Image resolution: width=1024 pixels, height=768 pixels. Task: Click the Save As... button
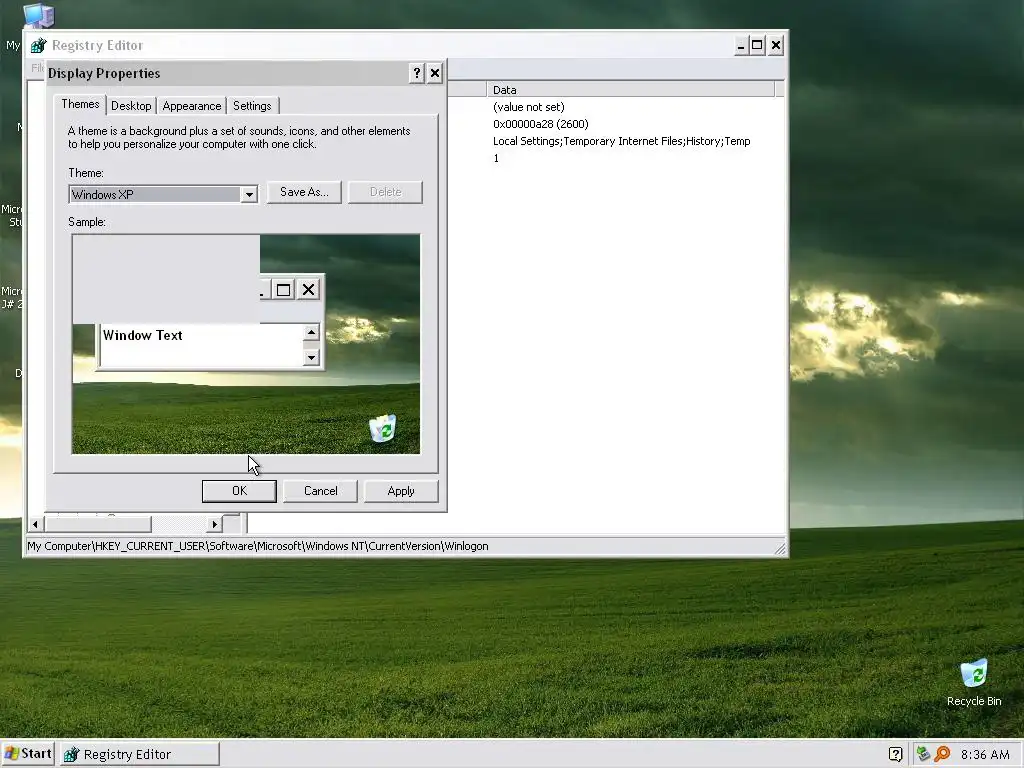(x=304, y=192)
